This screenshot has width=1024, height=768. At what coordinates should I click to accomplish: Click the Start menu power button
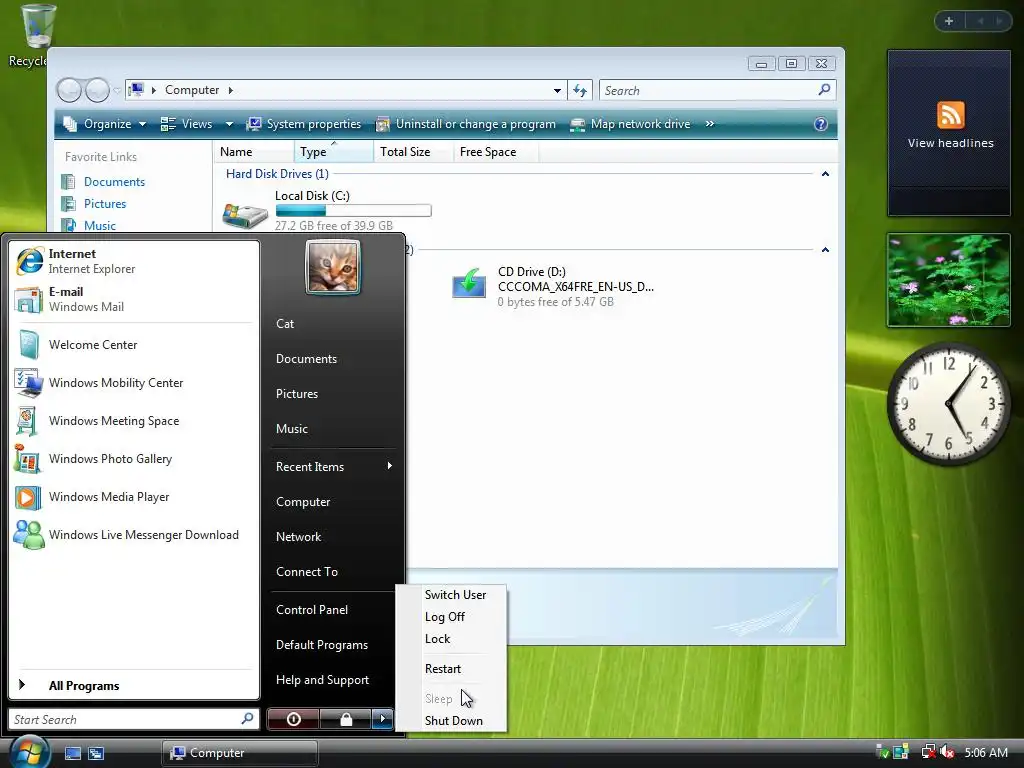(293, 719)
